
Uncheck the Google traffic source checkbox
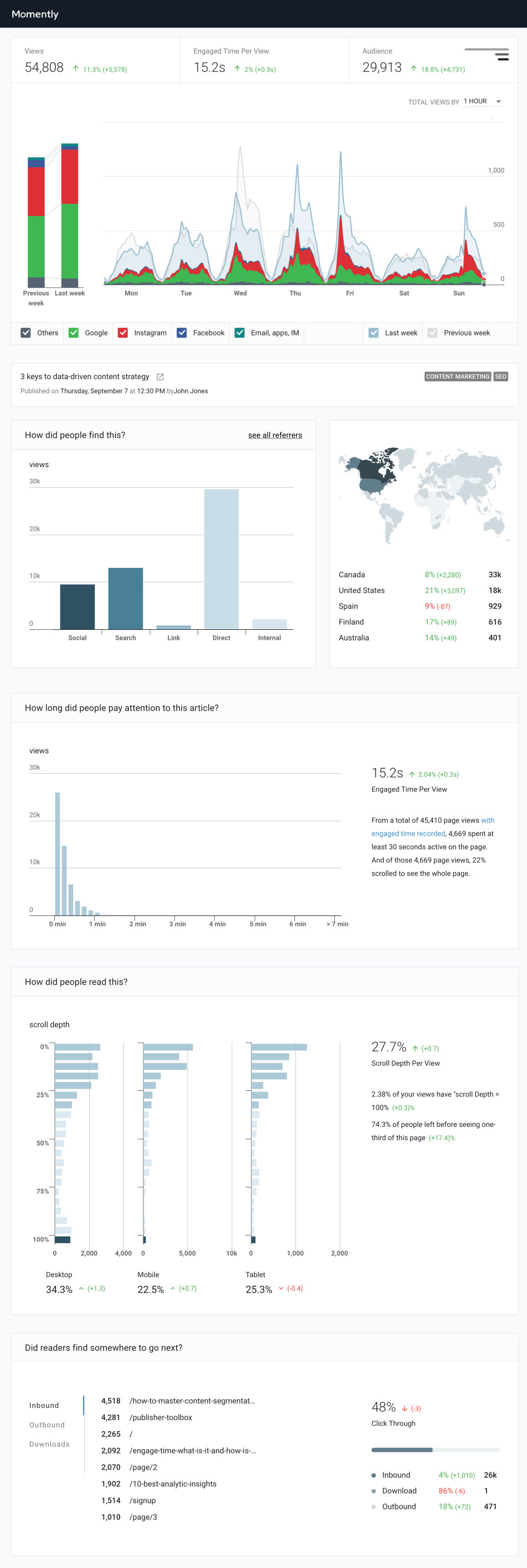74,333
